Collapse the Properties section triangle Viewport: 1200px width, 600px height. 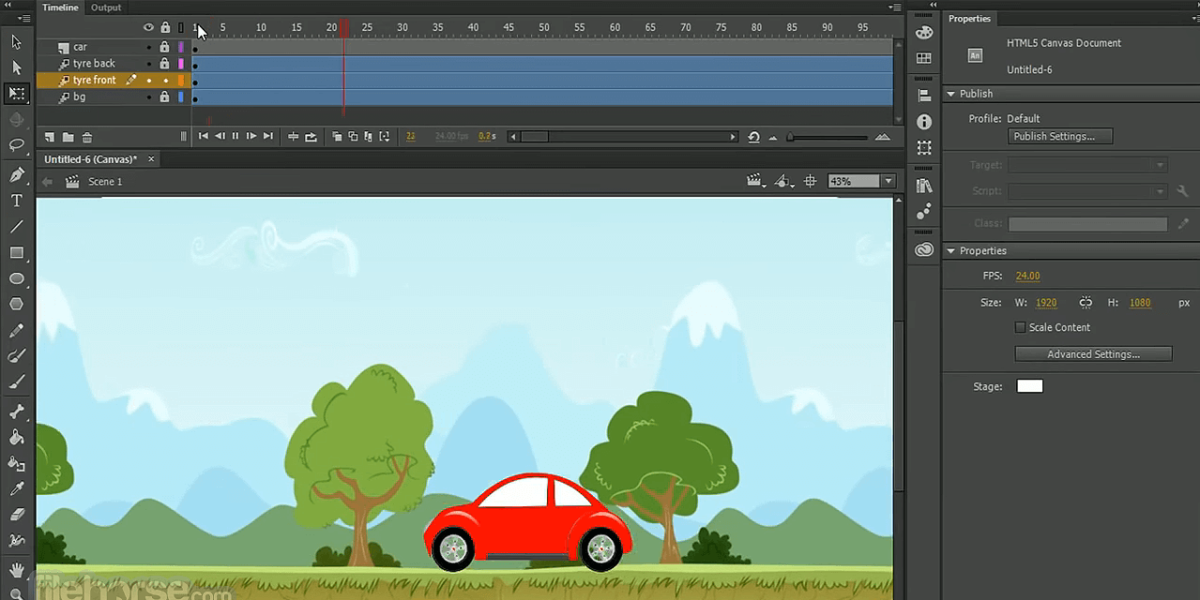coord(951,251)
